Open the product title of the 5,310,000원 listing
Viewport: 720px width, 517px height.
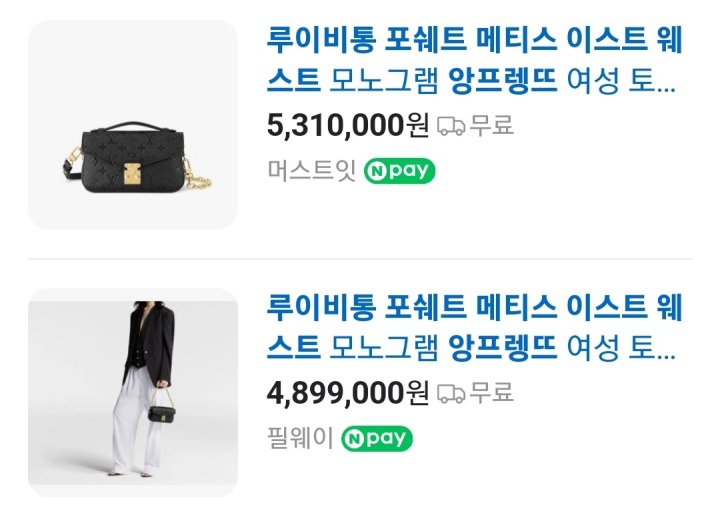pyautogui.click(x=474, y=60)
